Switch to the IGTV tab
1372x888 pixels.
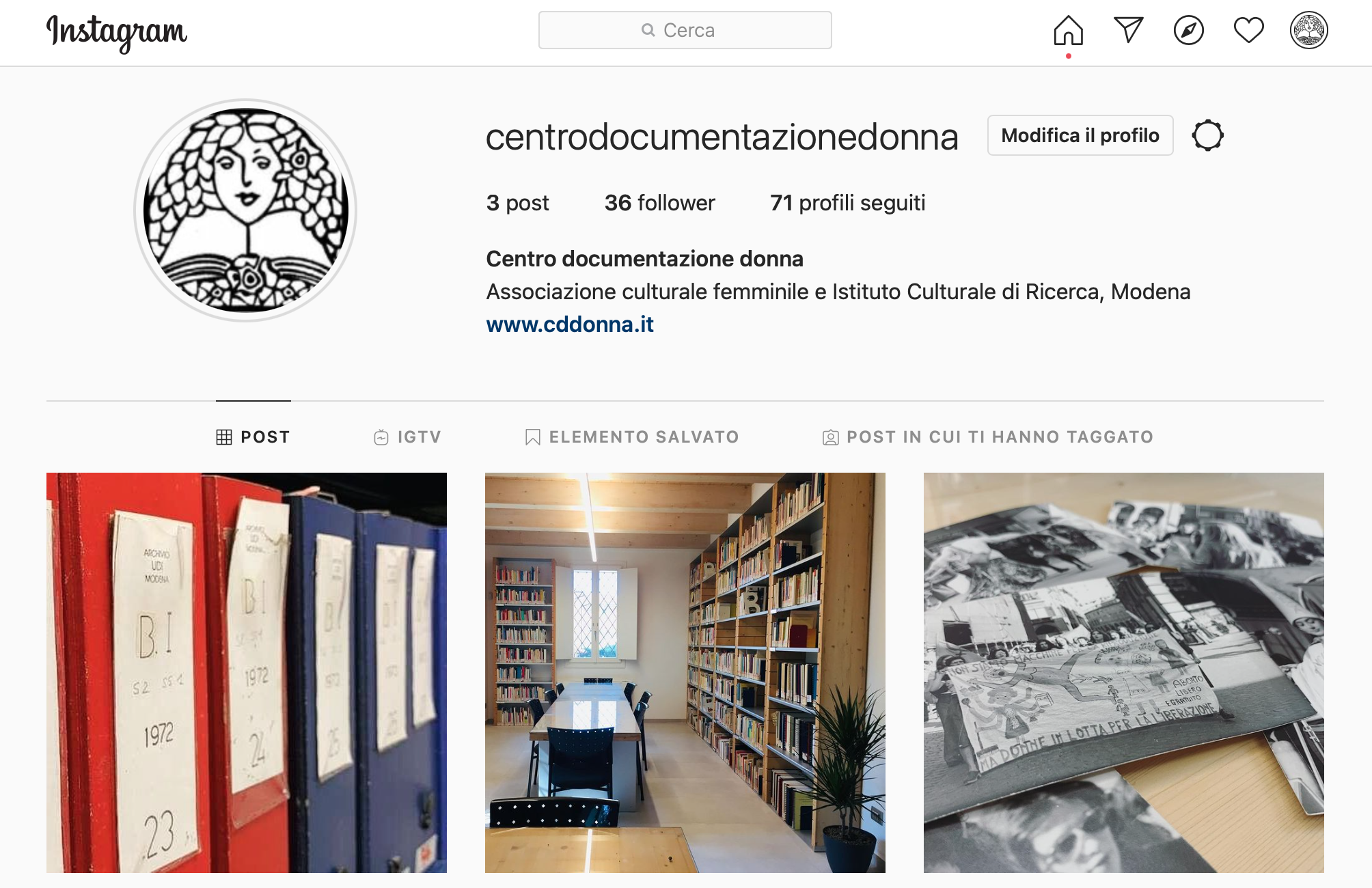pos(408,437)
